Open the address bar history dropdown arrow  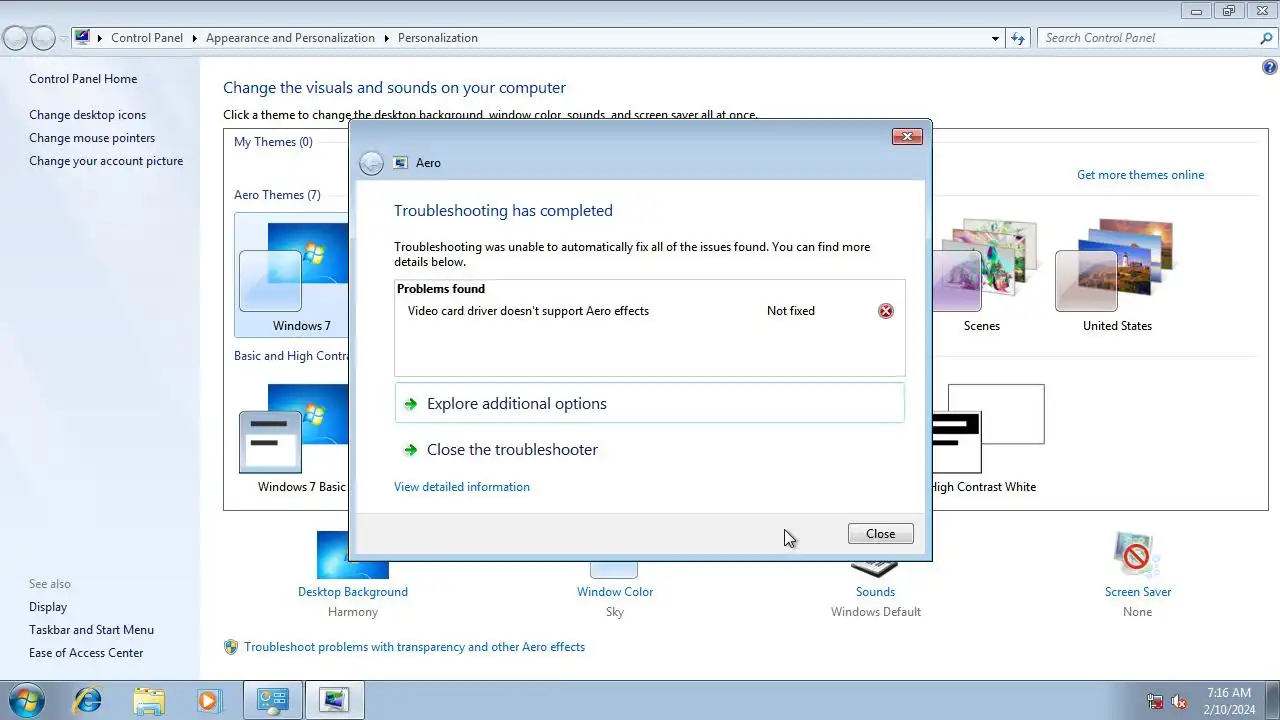tap(995, 38)
